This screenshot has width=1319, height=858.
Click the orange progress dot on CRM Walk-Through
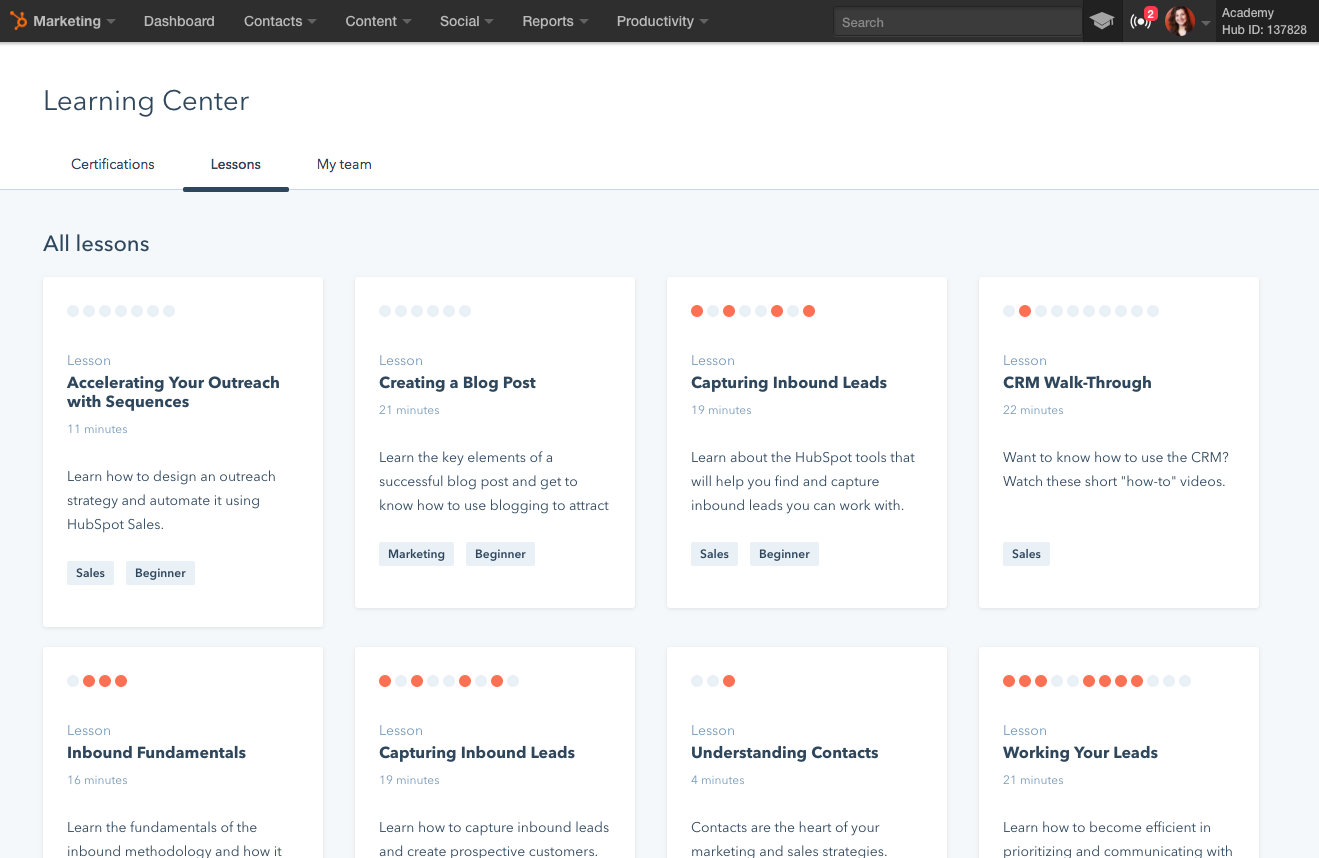coord(1025,311)
